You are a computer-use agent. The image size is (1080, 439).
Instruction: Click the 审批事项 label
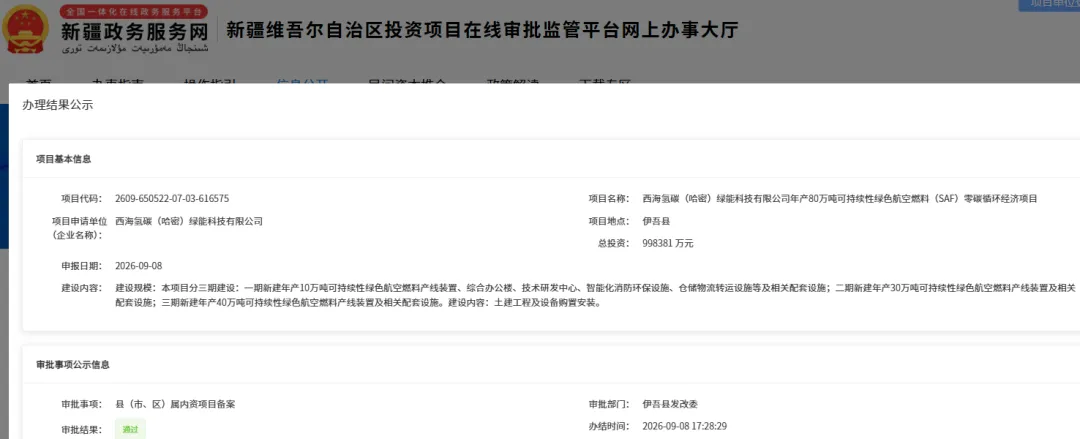(x=81, y=404)
